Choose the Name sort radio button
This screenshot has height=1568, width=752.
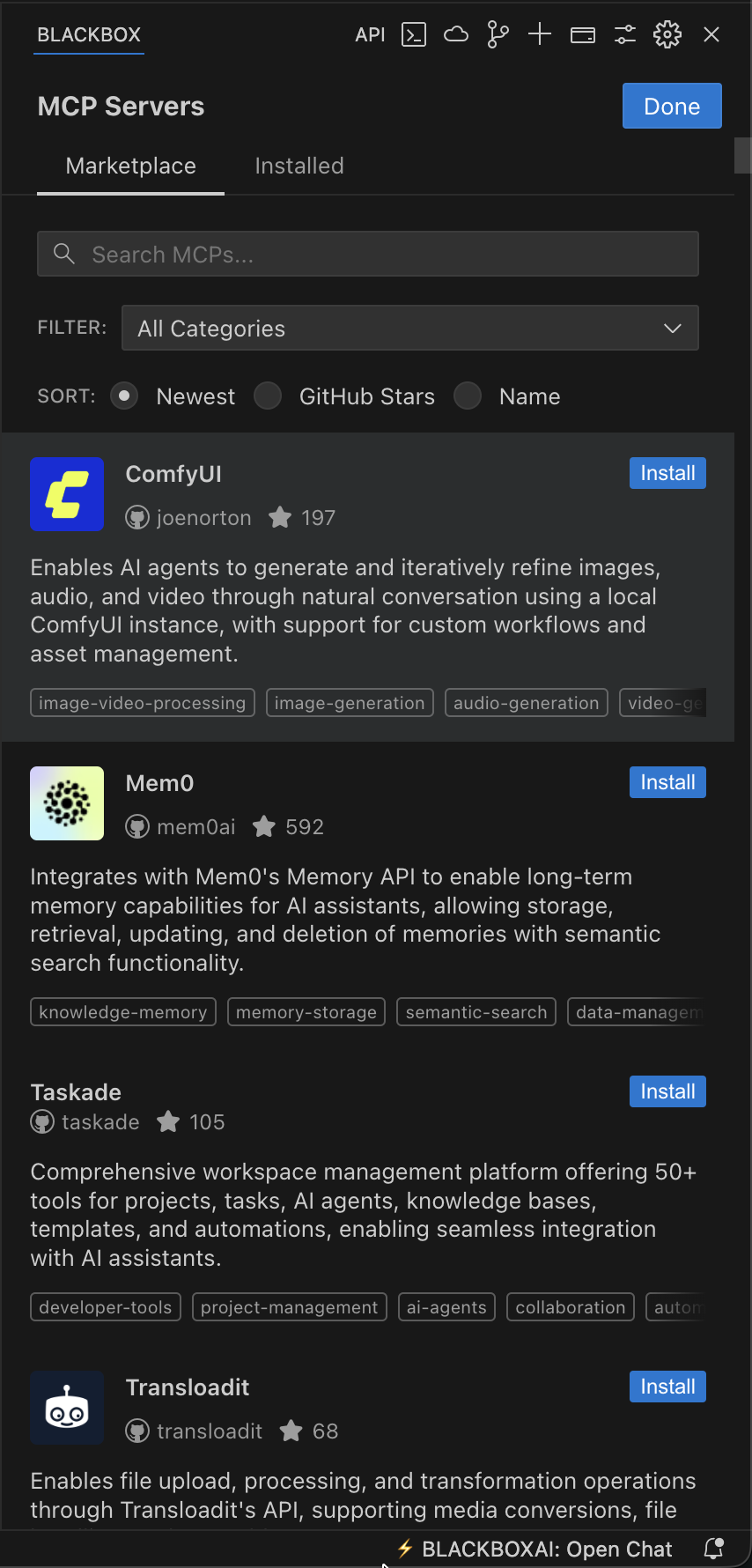468,396
